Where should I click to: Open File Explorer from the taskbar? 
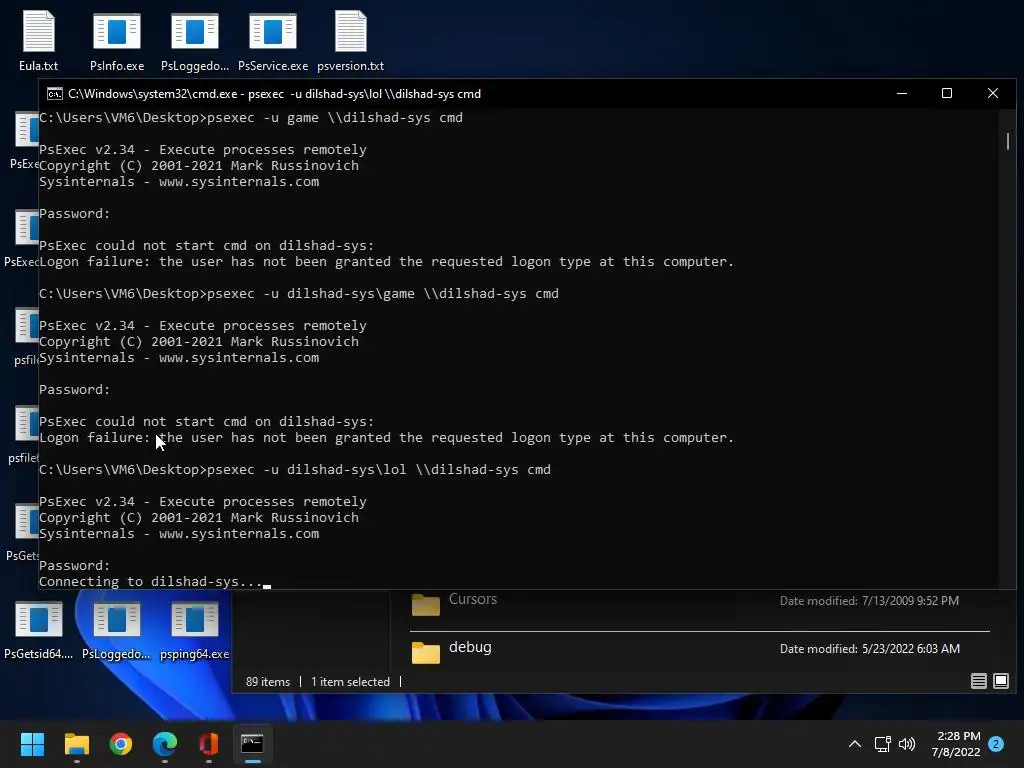point(76,744)
